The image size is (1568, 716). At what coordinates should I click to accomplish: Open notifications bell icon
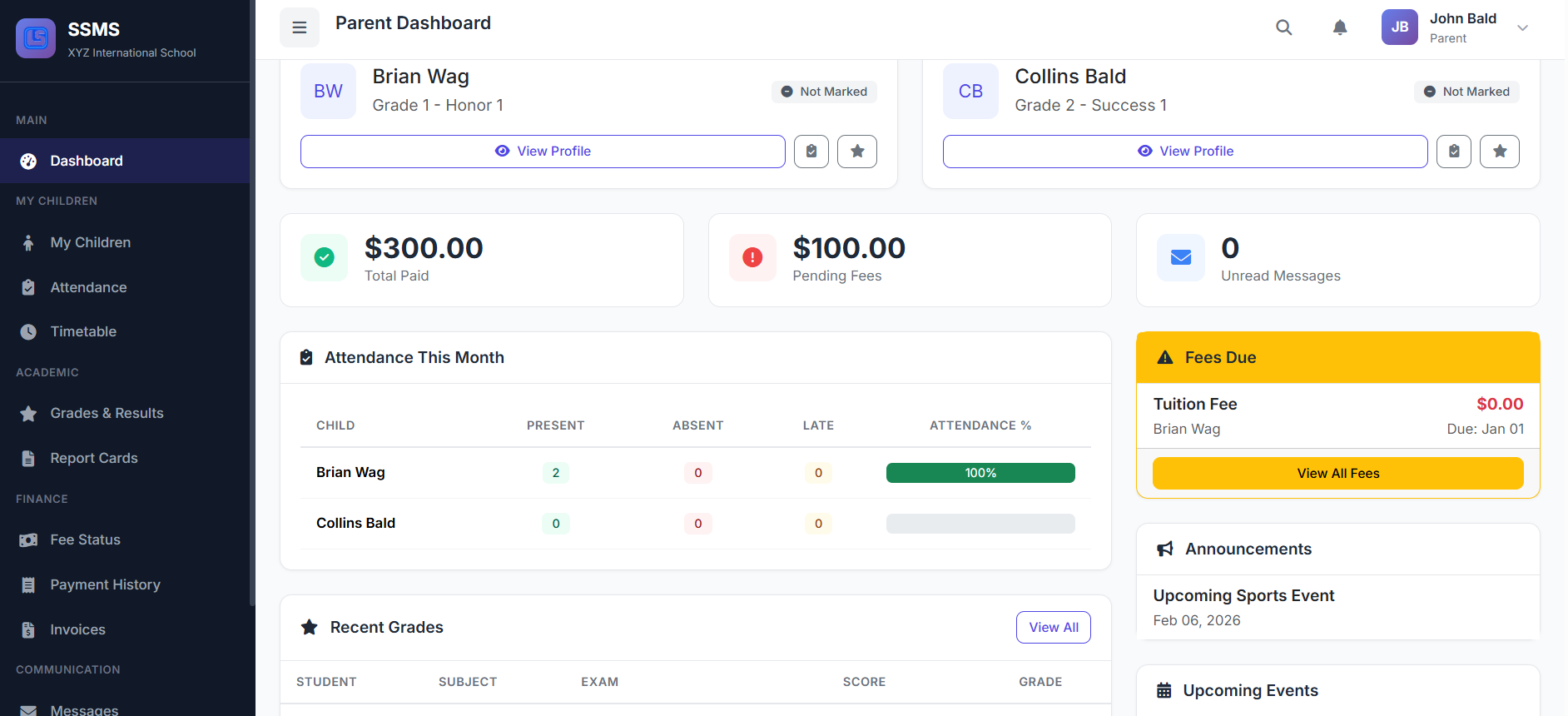click(x=1340, y=27)
